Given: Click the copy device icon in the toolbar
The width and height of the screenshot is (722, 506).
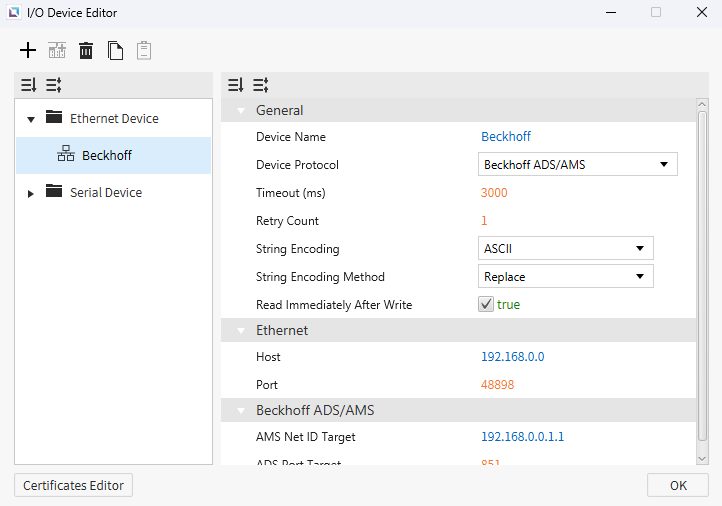Looking at the screenshot, I should tap(116, 50).
